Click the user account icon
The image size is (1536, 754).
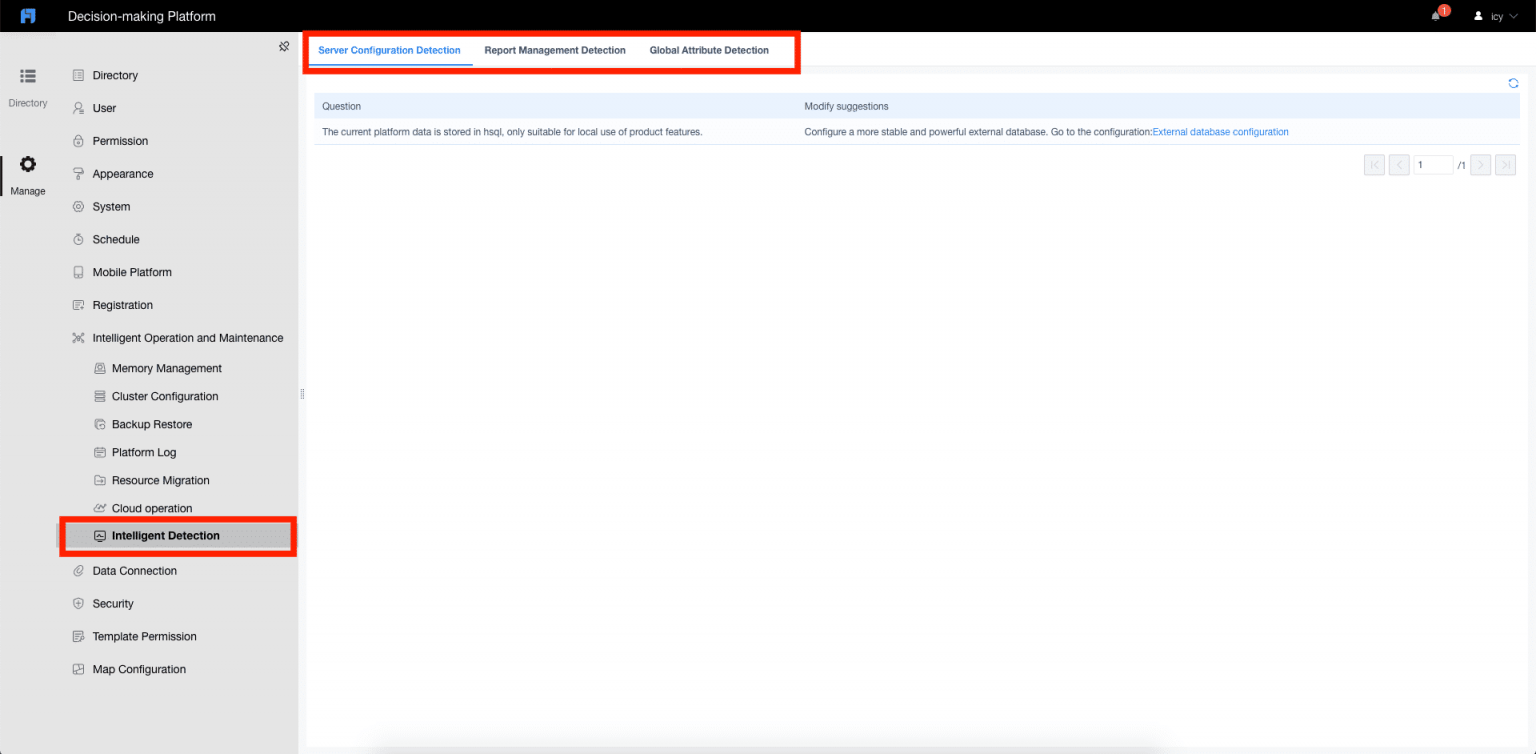[1478, 15]
